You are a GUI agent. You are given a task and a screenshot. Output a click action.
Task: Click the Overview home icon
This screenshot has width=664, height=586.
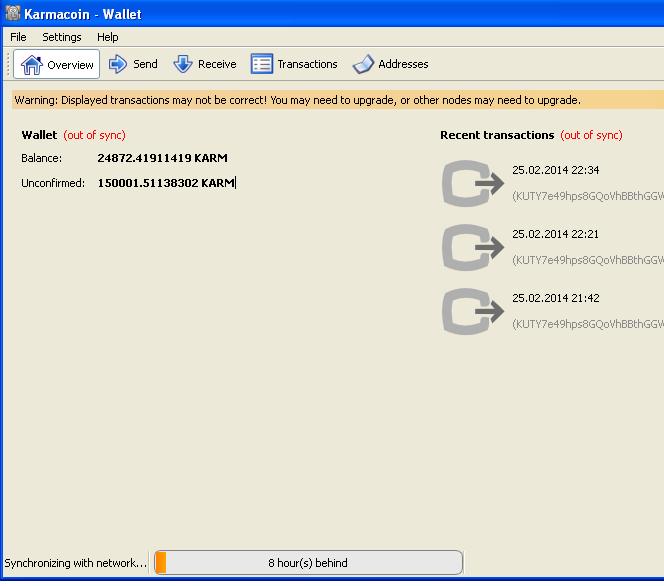coord(32,65)
